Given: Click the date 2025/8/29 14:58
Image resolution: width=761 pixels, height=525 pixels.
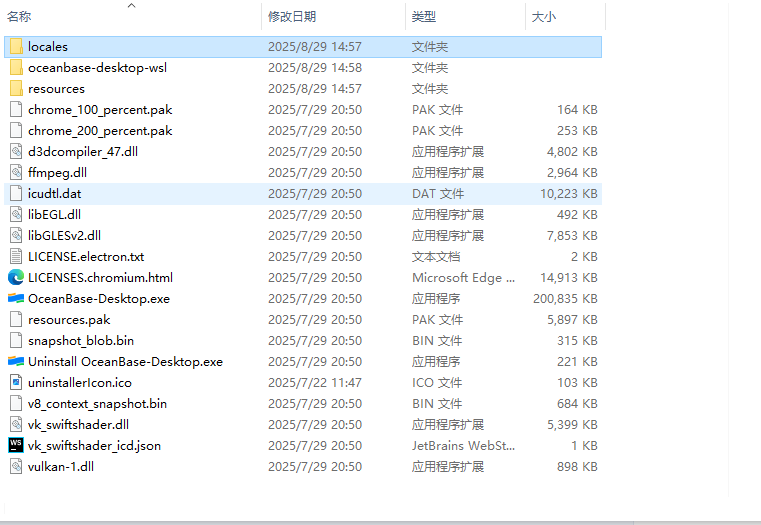Looking at the screenshot, I should pos(314,67).
